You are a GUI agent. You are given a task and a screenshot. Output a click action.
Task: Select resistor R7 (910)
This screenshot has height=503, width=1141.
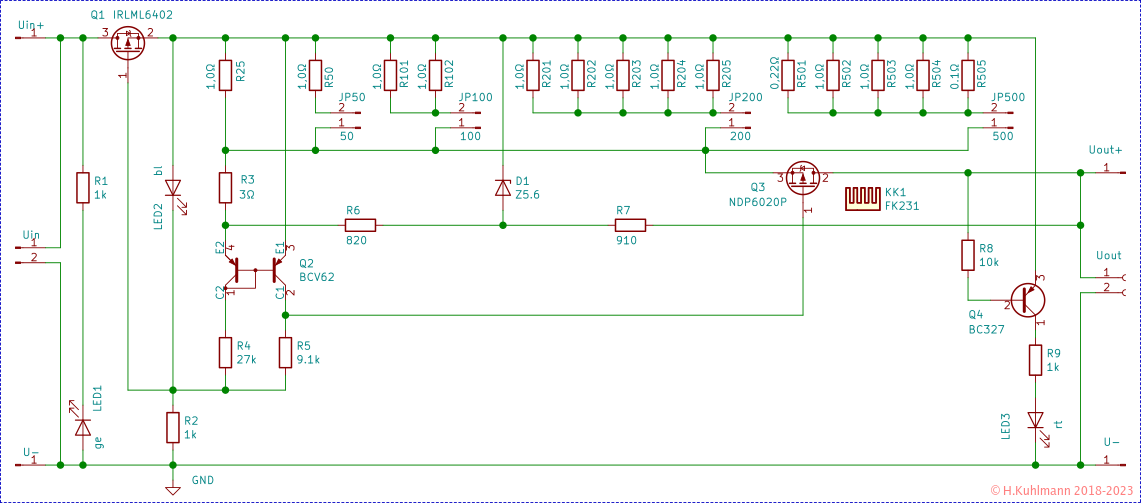pyautogui.click(x=630, y=225)
